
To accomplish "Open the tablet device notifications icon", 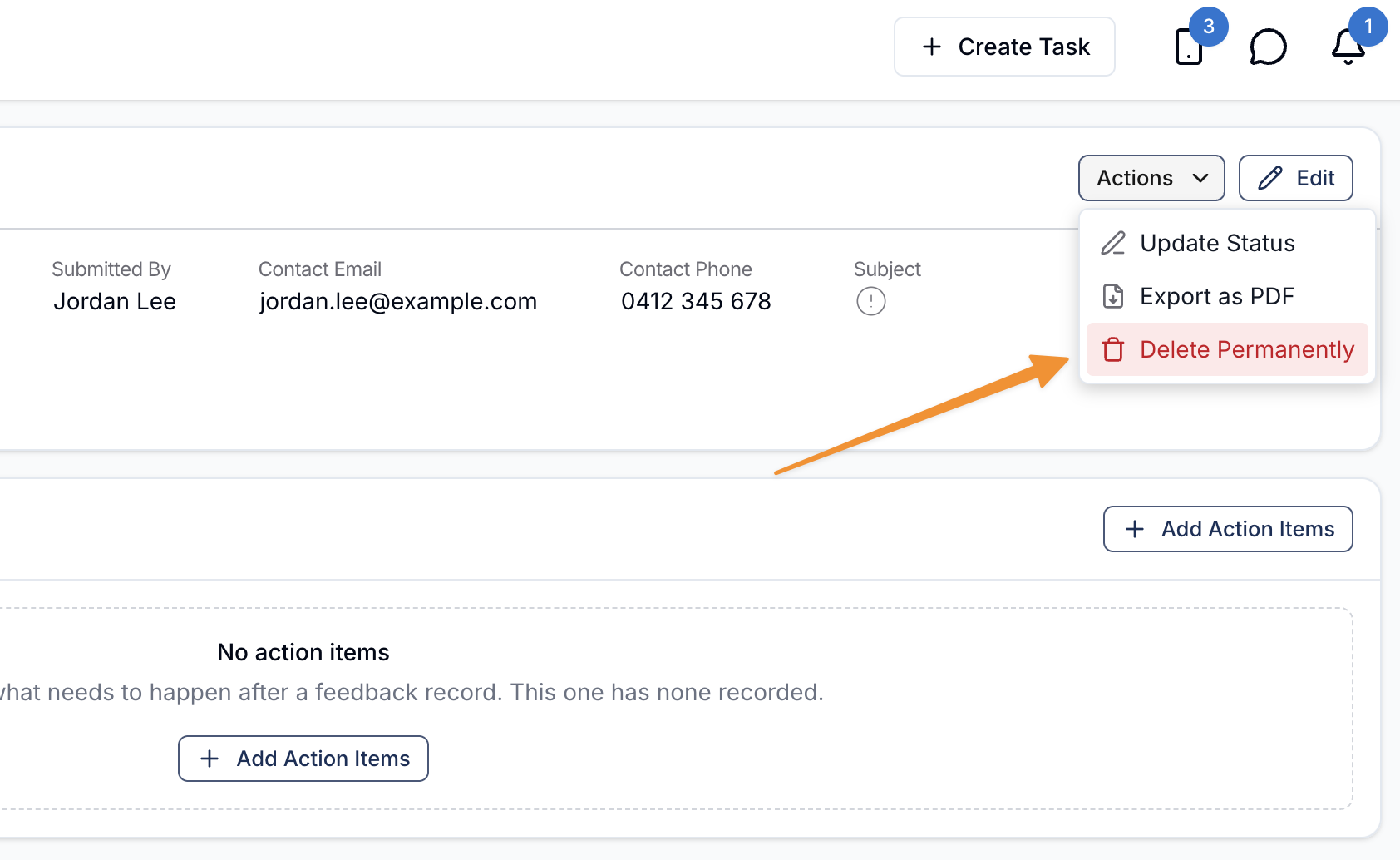I will click(1189, 47).
